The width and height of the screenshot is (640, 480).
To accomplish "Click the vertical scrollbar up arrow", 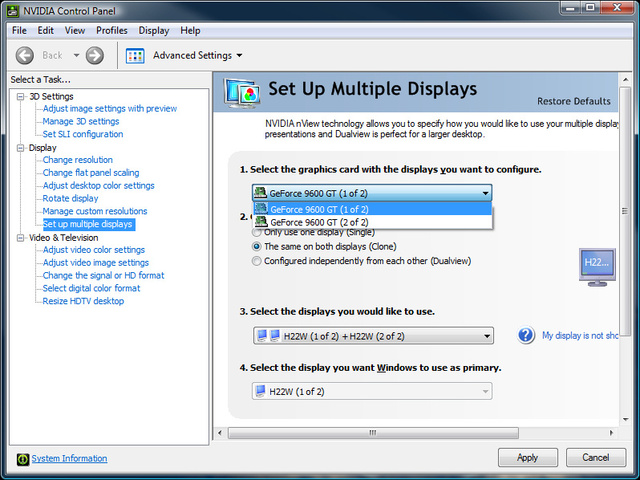I will (625, 79).
